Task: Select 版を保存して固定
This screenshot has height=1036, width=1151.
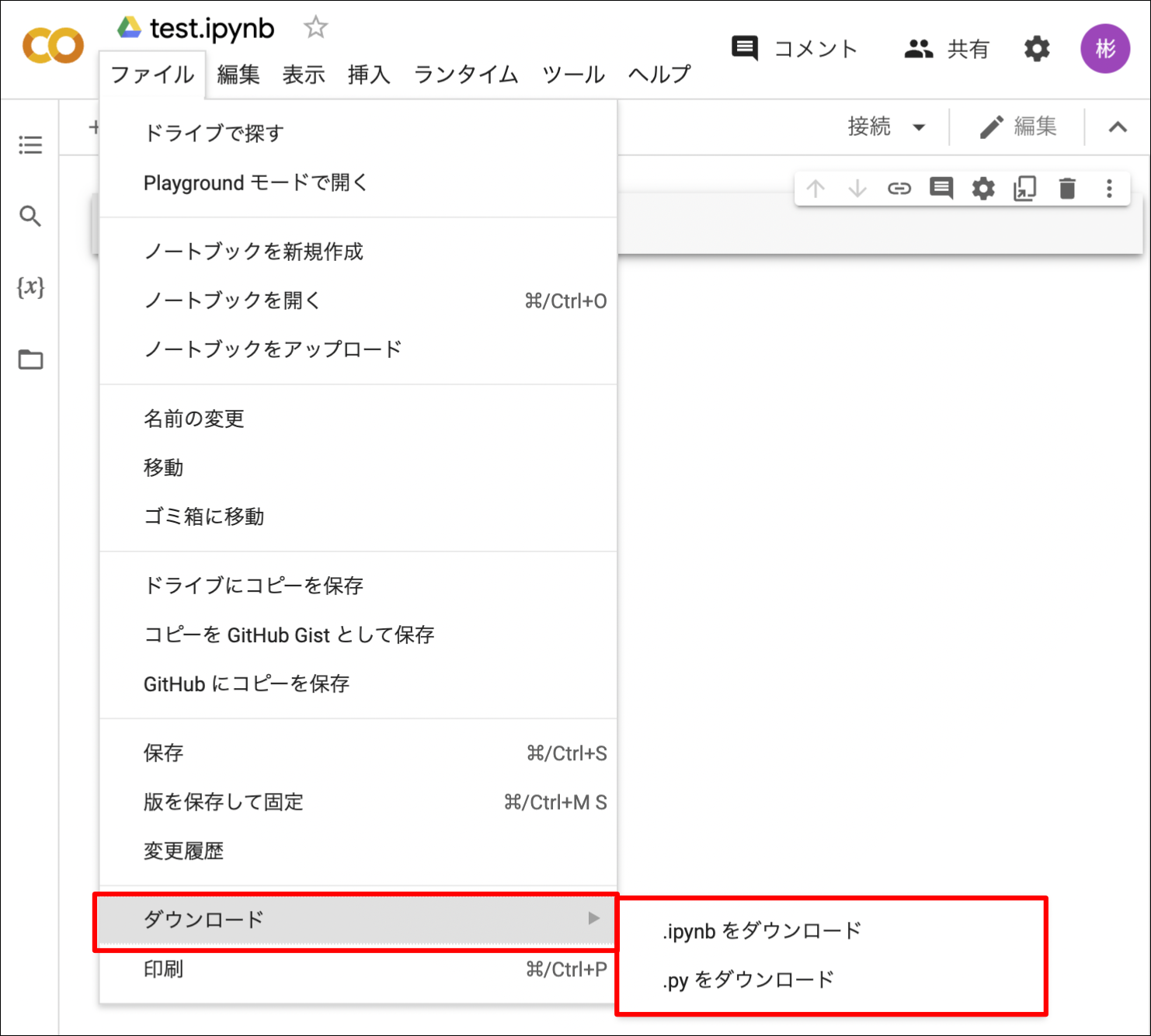Action: [x=358, y=801]
